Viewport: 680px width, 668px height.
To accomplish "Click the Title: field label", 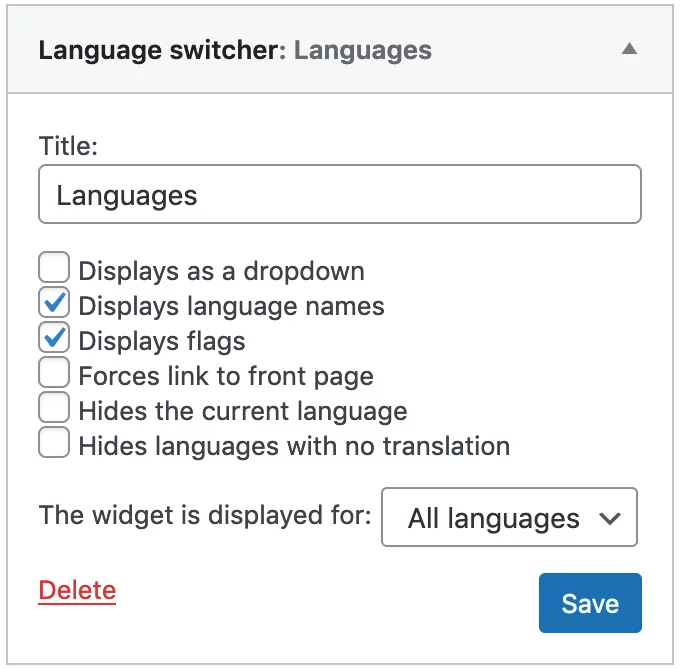I will [x=68, y=146].
